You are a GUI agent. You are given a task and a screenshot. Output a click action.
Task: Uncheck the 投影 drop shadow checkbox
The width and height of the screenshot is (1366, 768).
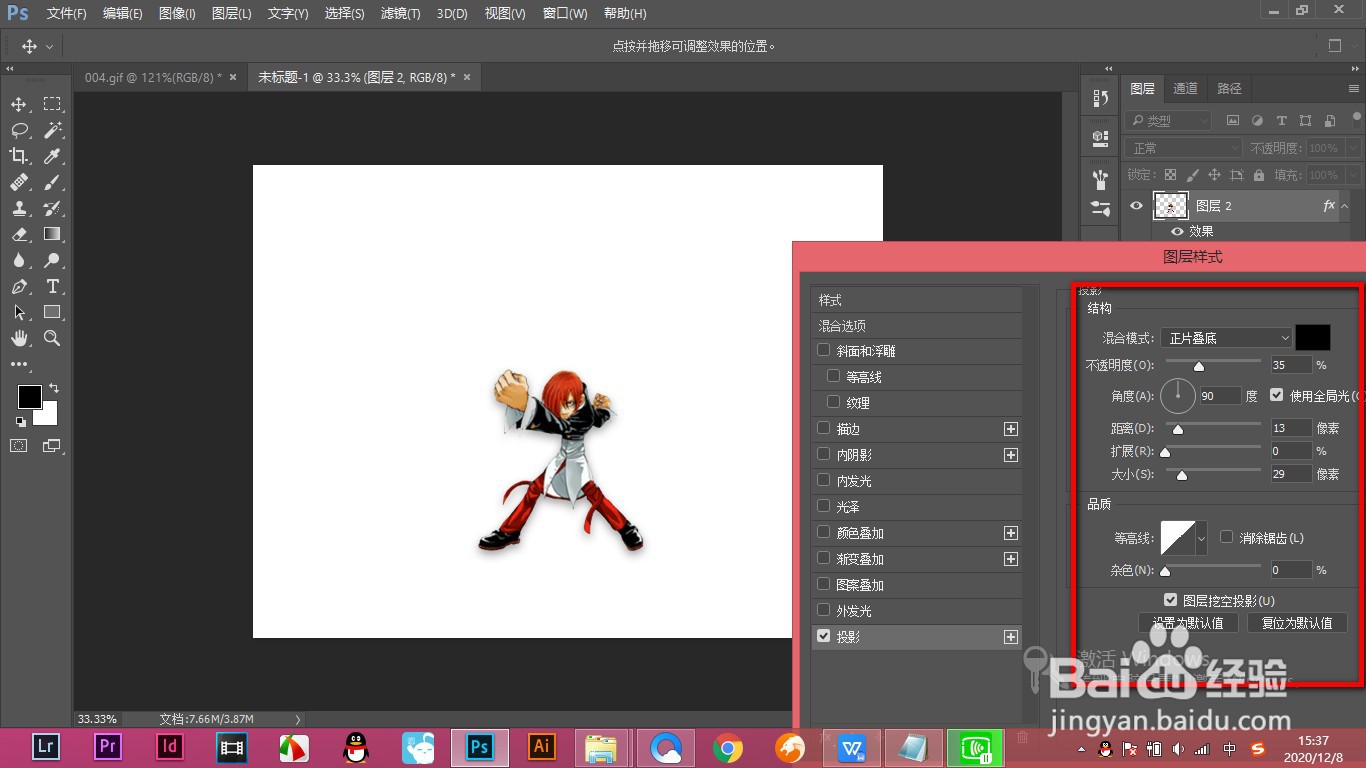tap(824, 635)
